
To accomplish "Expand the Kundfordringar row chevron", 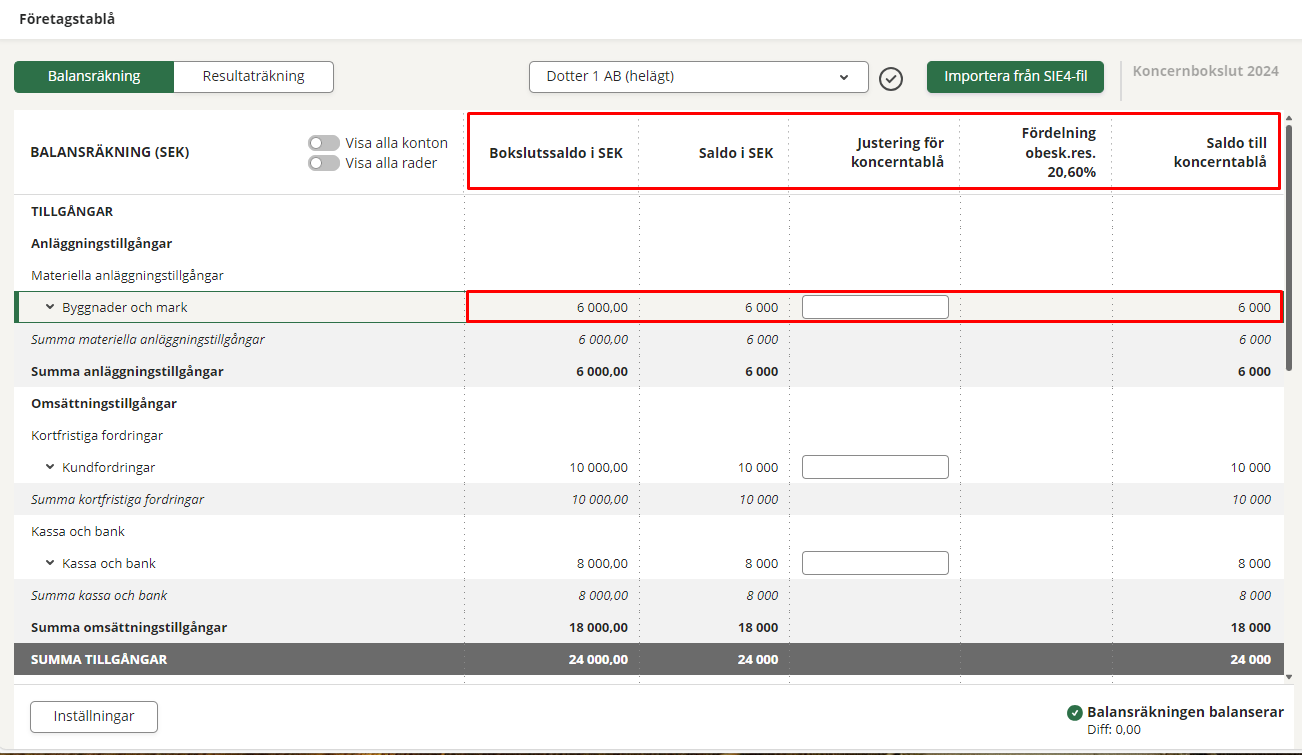I will [x=50, y=467].
